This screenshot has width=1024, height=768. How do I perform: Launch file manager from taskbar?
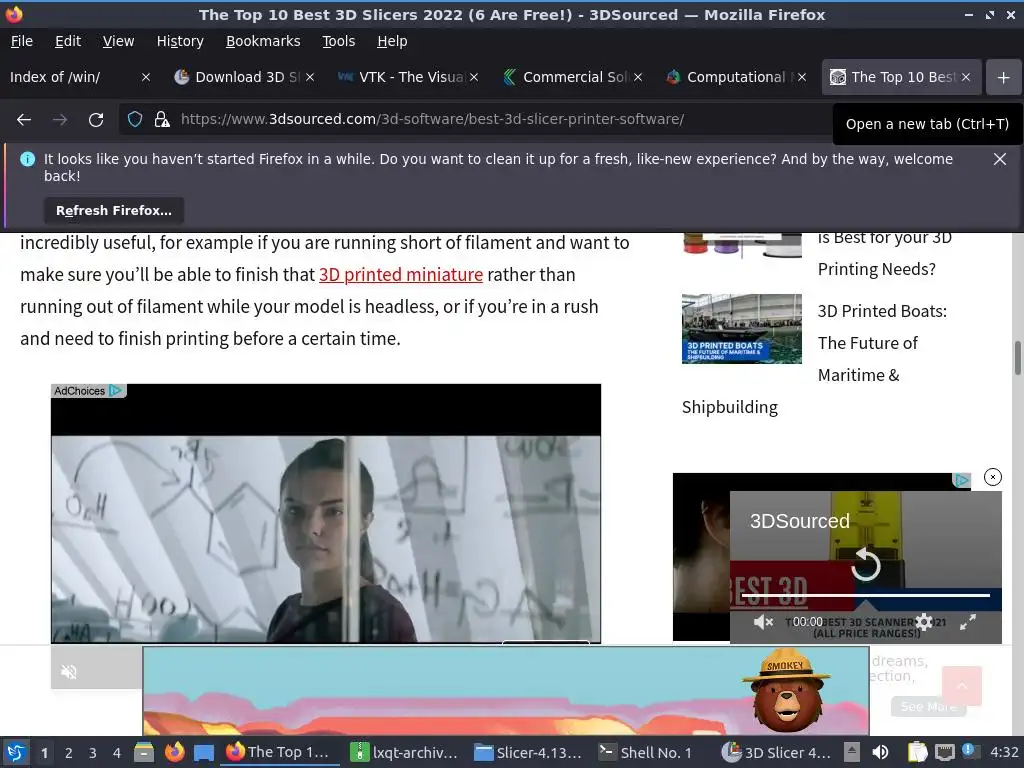coord(144,752)
